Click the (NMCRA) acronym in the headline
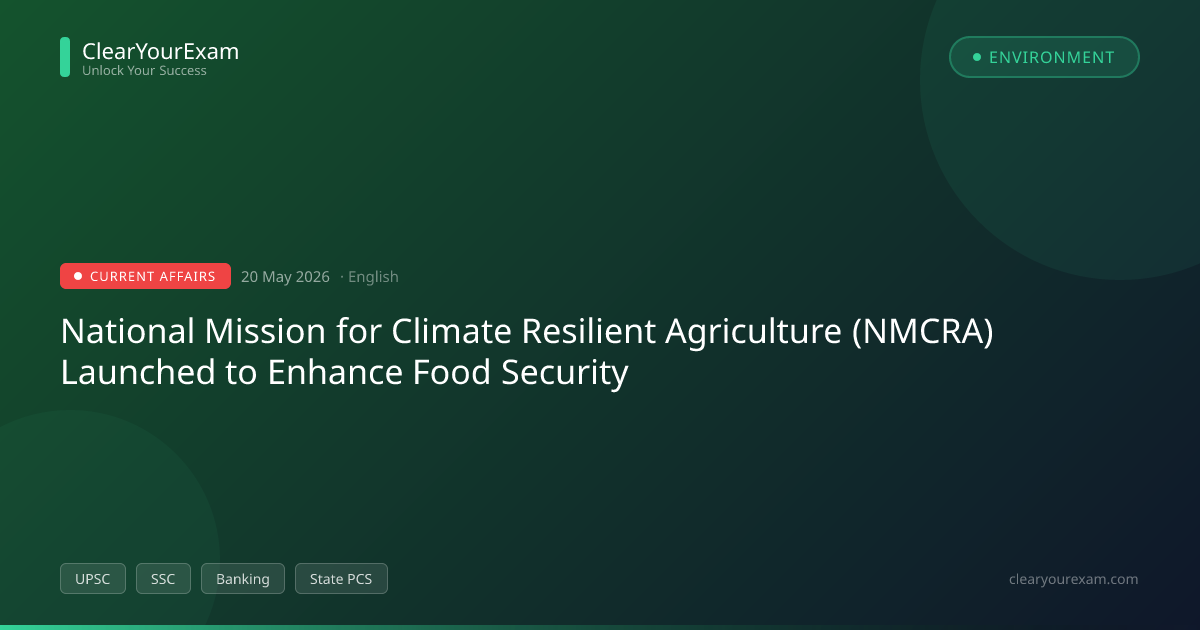 (x=922, y=332)
